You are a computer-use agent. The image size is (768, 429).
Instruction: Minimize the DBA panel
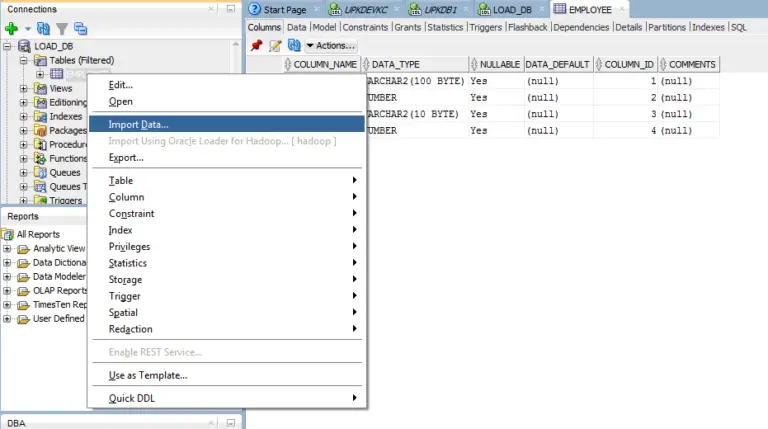[x=231, y=423]
